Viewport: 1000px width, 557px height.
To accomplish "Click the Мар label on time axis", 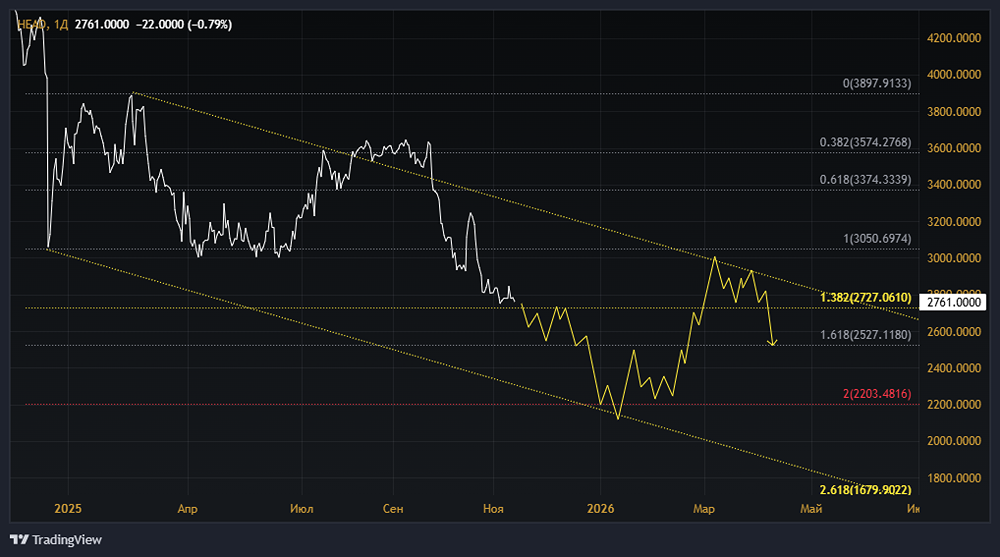I will (x=704, y=509).
